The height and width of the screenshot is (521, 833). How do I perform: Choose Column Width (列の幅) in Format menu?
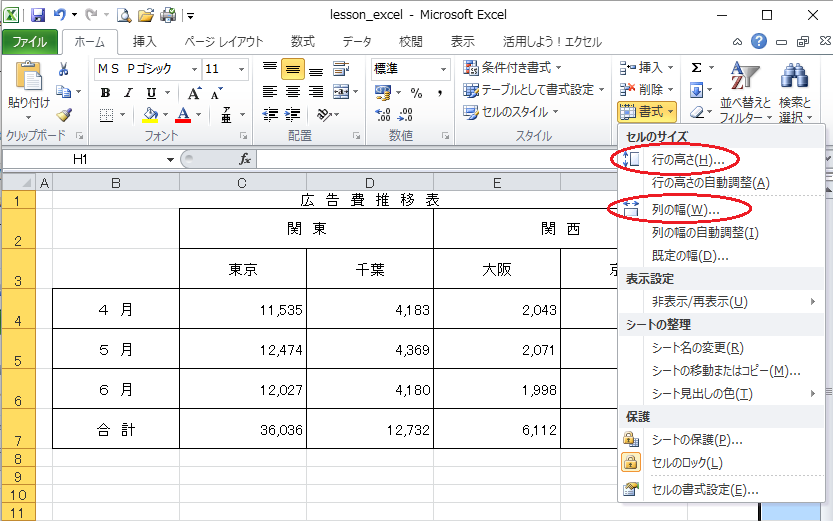pyautogui.click(x=721, y=209)
